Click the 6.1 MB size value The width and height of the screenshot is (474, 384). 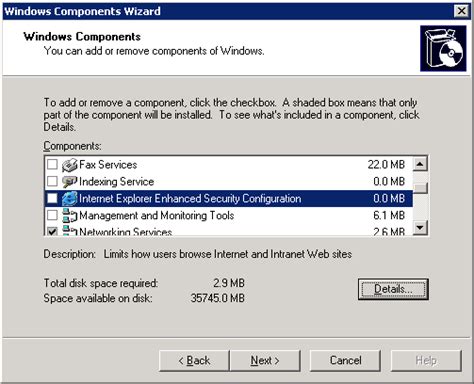(389, 216)
